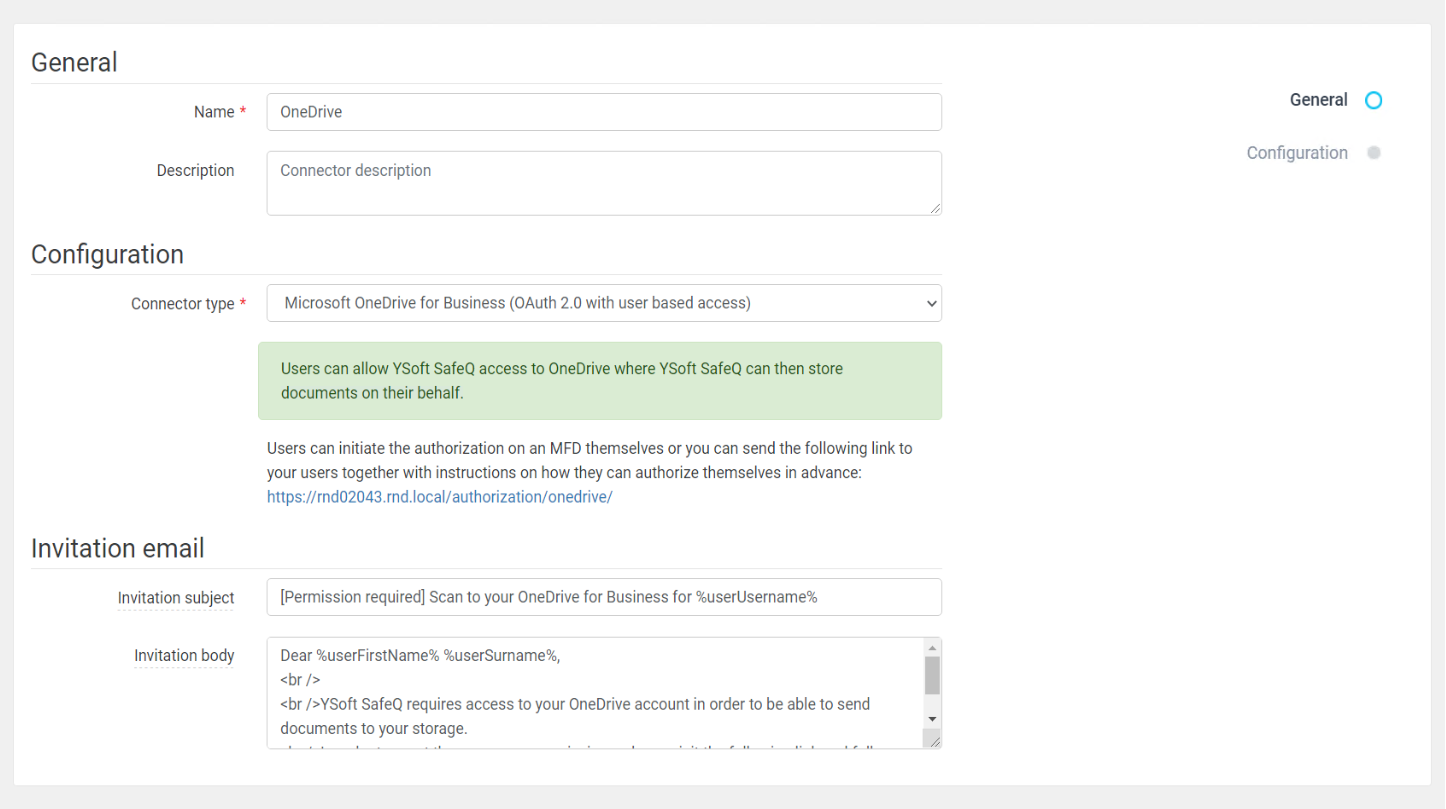Jump to General section in side navigation

click(x=1318, y=100)
